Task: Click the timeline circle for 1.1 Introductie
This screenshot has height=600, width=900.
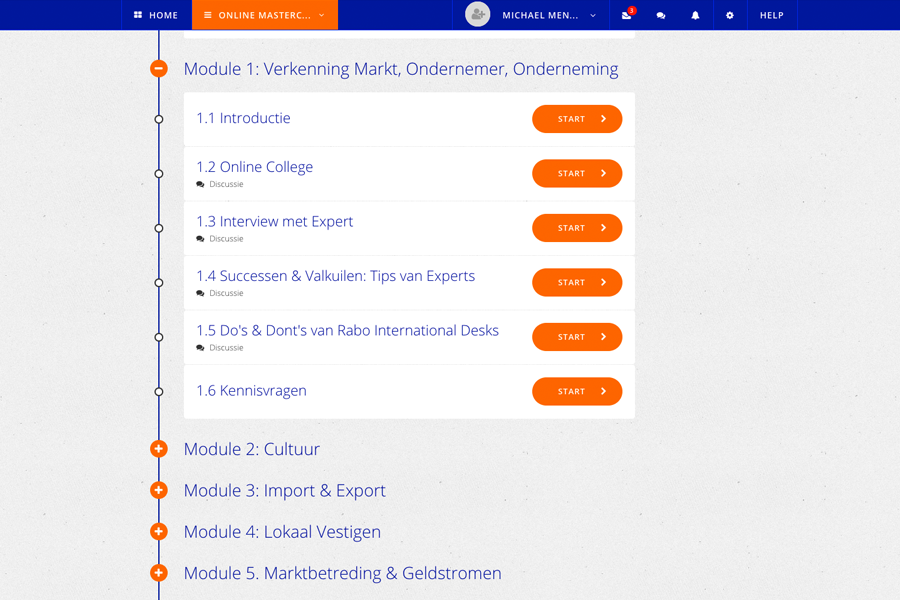Action: click(x=159, y=119)
